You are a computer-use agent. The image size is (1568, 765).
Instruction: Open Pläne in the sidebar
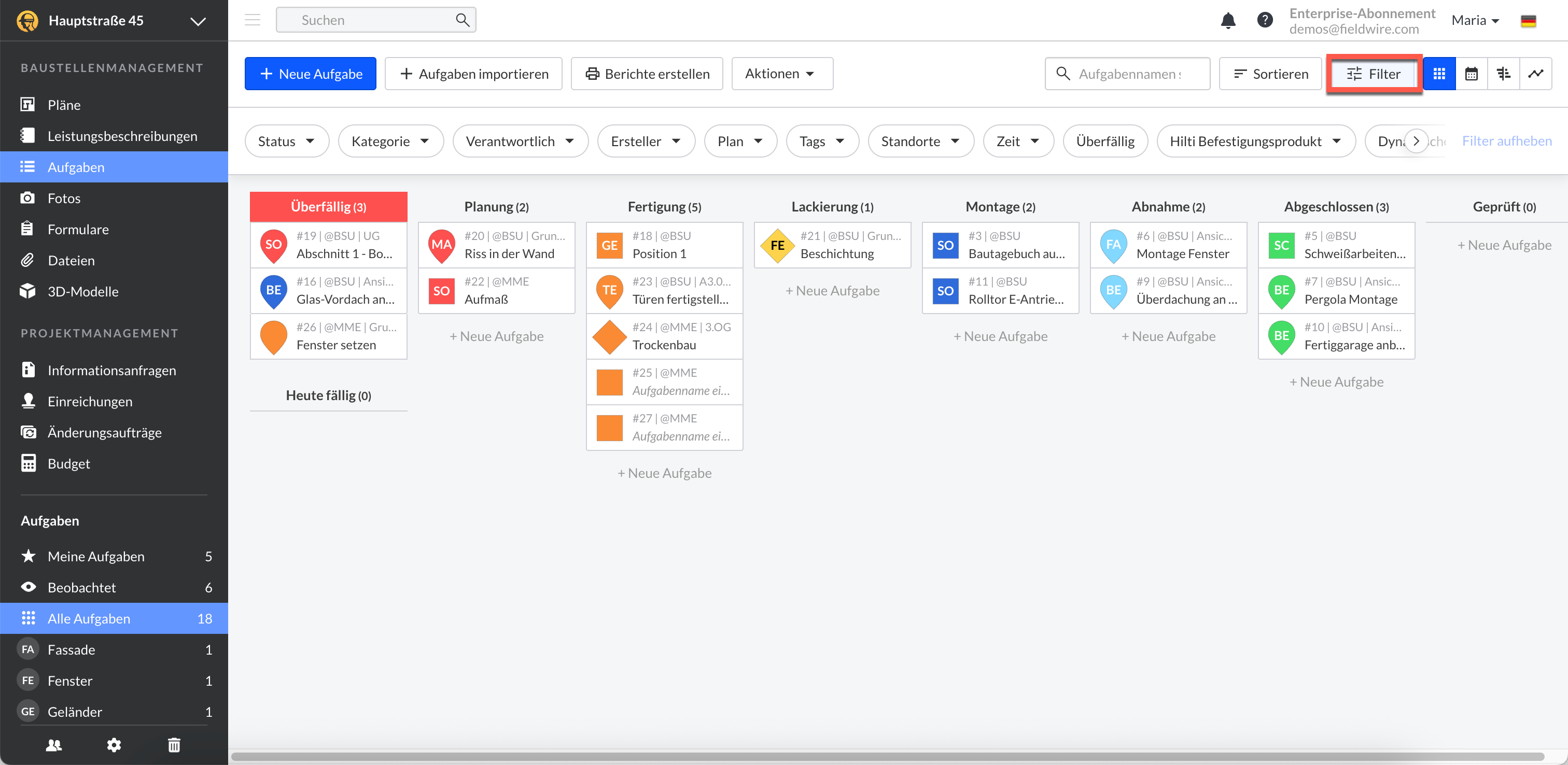pos(64,105)
